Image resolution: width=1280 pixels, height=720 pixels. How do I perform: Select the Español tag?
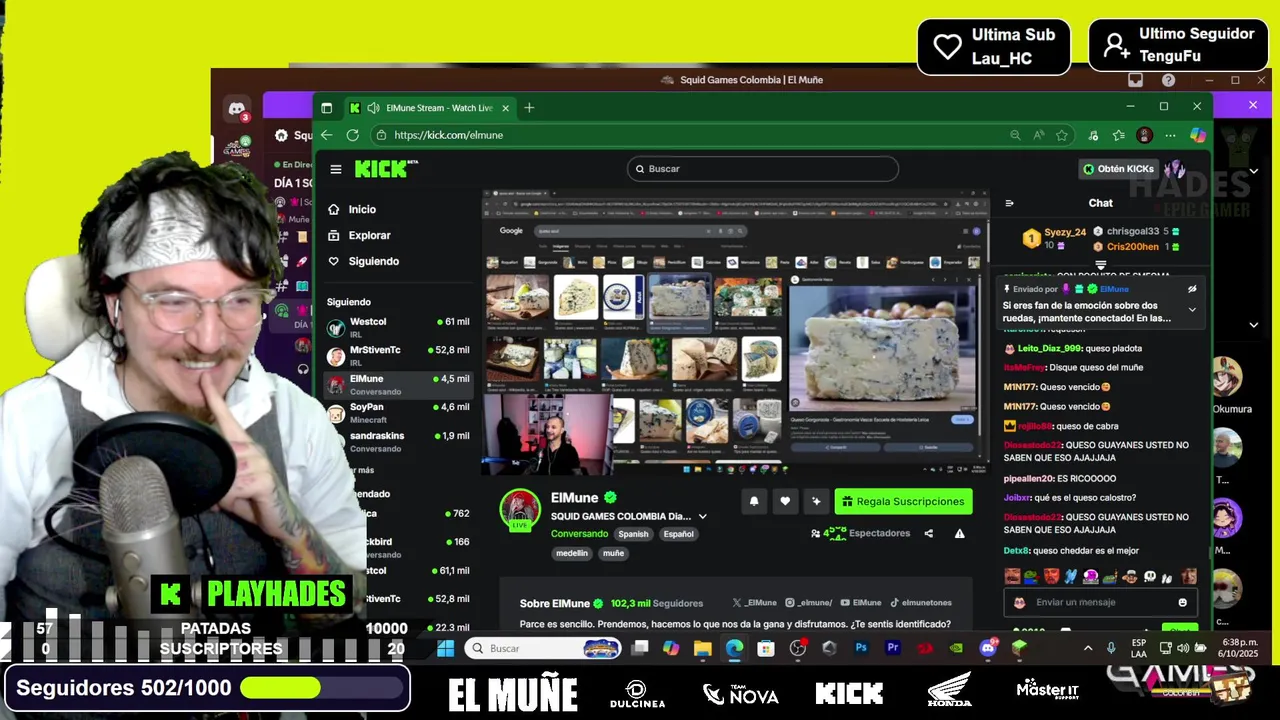click(x=678, y=534)
